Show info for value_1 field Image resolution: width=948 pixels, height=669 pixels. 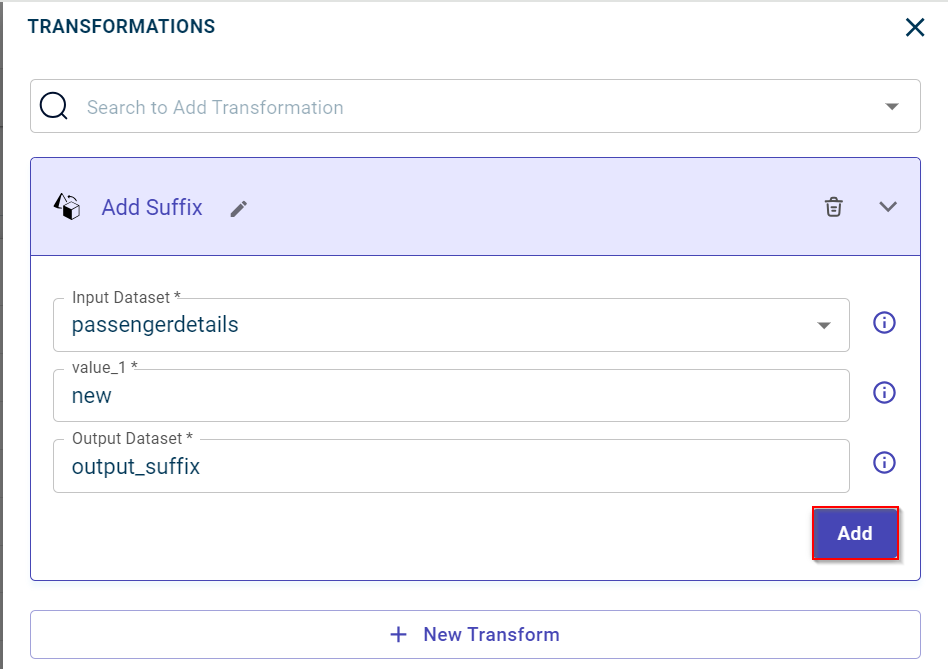[x=884, y=393]
